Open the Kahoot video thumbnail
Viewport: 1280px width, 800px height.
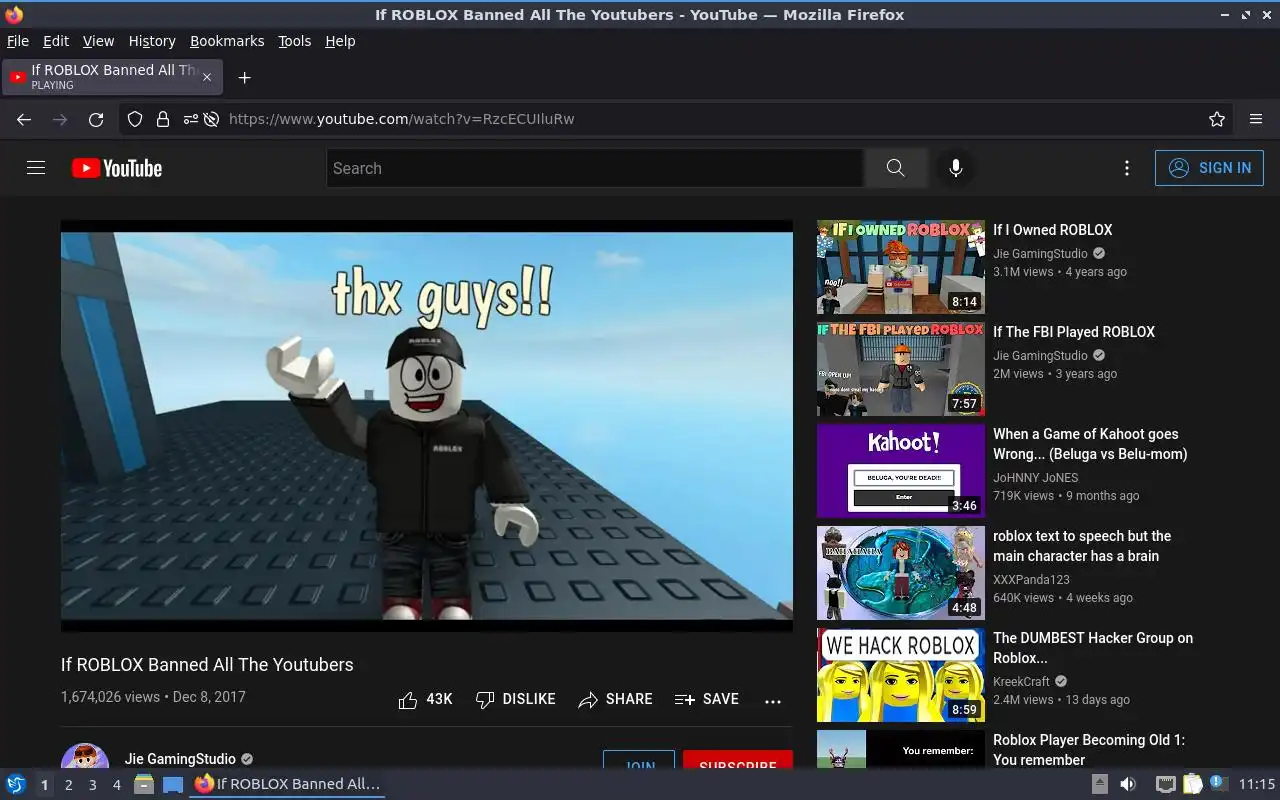901,471
